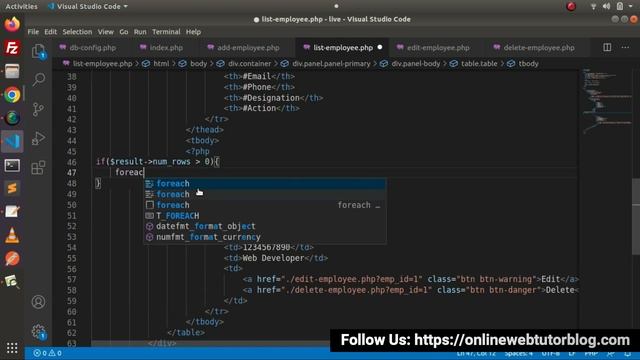The image size is (640, 360).
Task: Open the Run and Debug view
Action: point(38,138)
